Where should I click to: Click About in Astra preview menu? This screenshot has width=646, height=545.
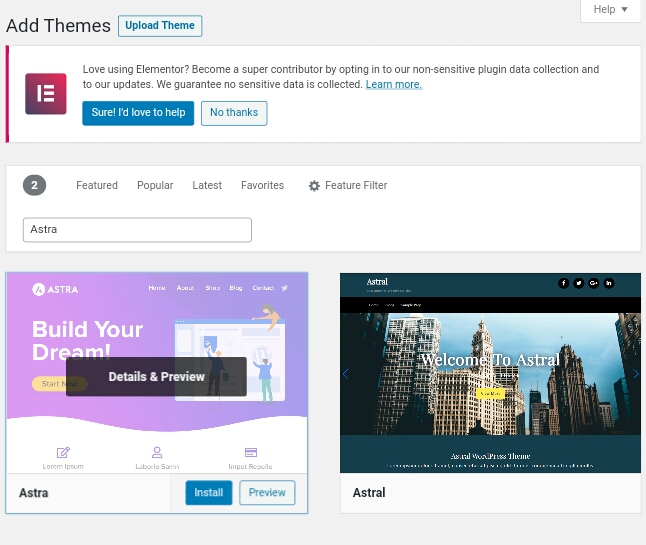[185, 288]
